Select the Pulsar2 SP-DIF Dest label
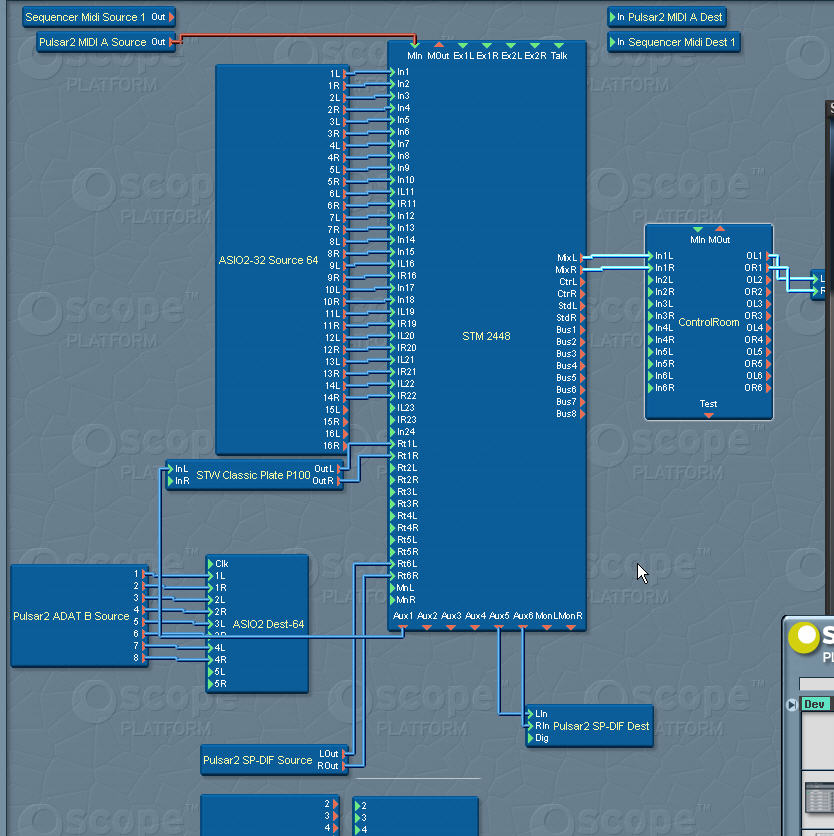The height and width of the screenshot is (836, 834). tap(601, 726)
